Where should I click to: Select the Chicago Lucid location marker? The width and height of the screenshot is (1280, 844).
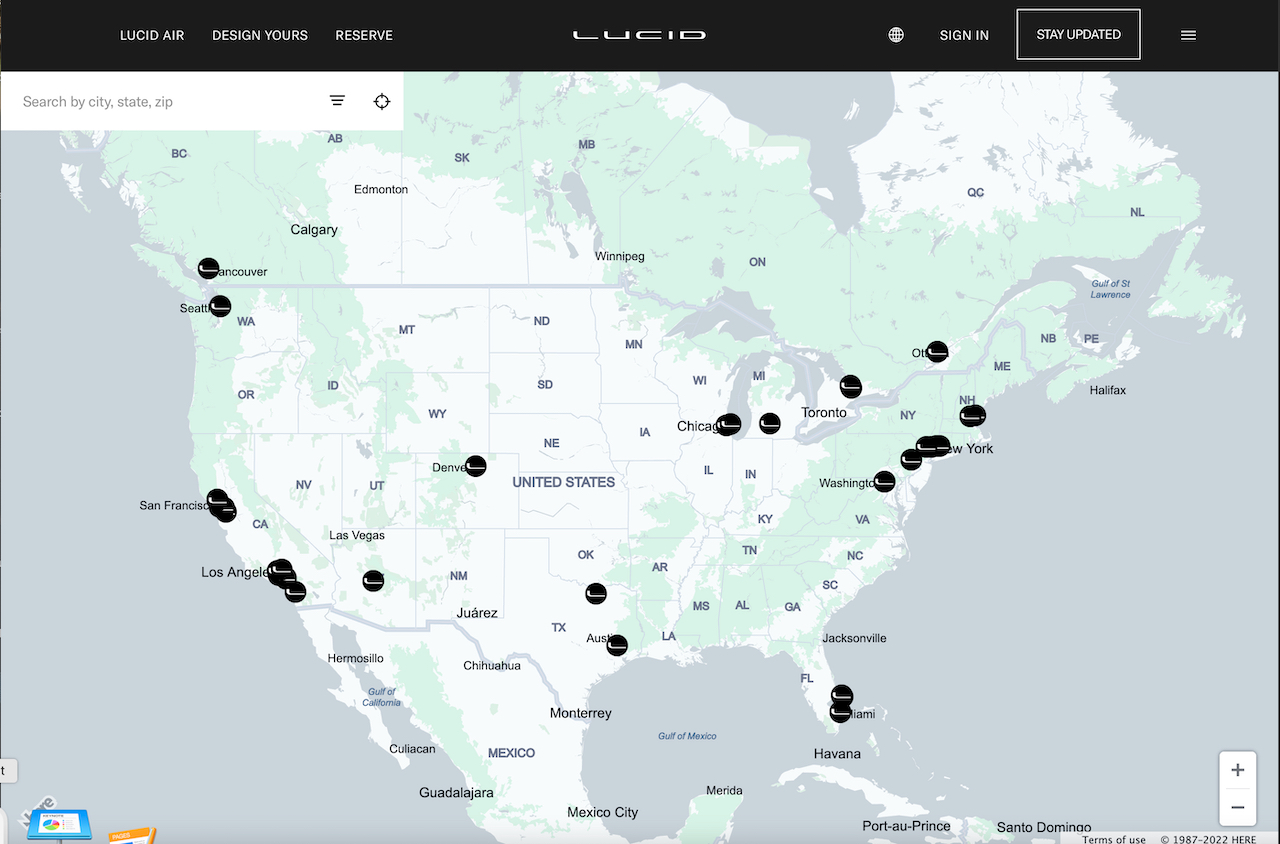(730, 424)
